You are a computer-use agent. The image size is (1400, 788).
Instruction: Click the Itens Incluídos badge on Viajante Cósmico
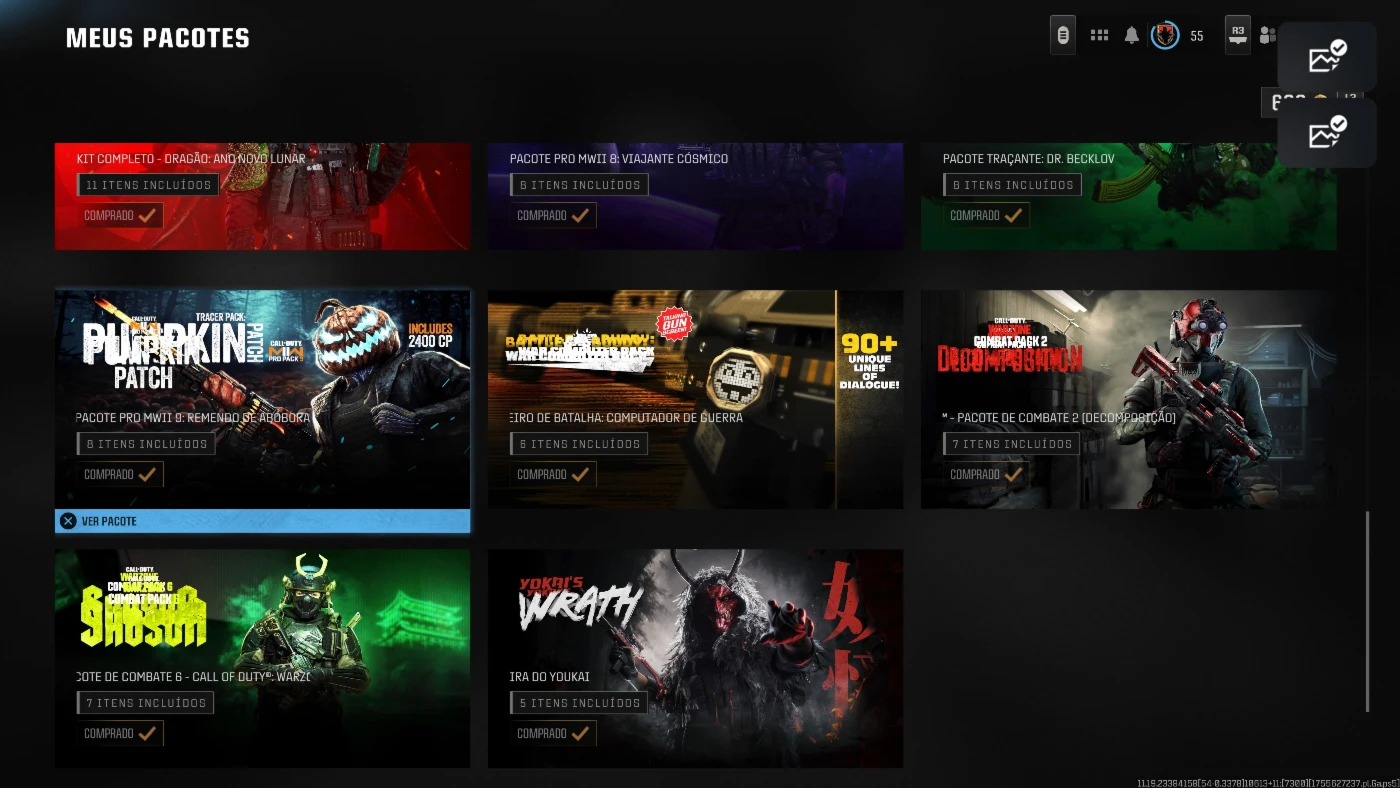coord(579,185)
